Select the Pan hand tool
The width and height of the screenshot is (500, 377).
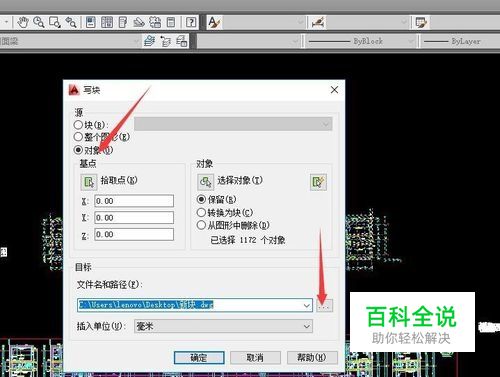coord(23,22)
